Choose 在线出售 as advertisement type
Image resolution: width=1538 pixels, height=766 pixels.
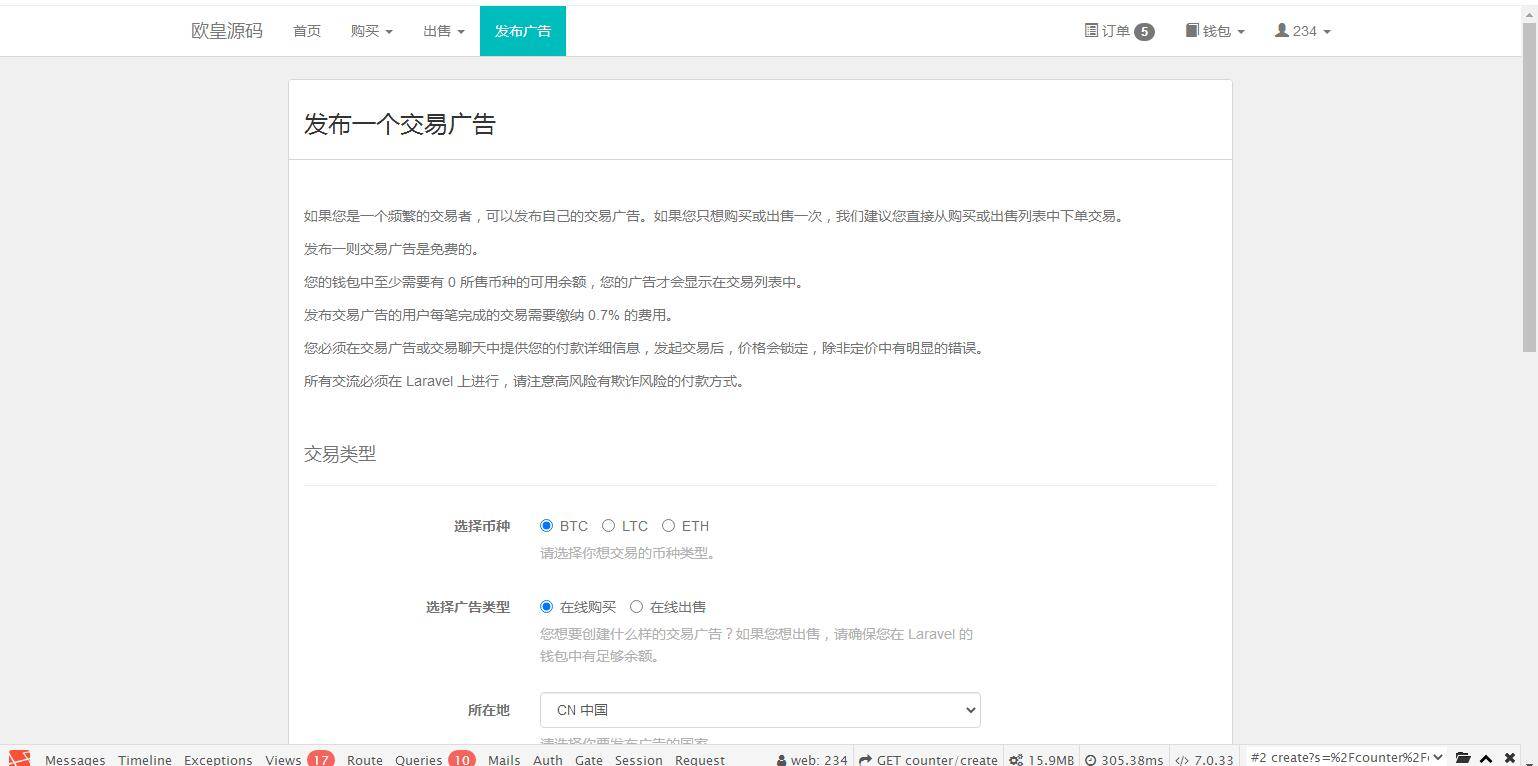(x=637, y=607)
